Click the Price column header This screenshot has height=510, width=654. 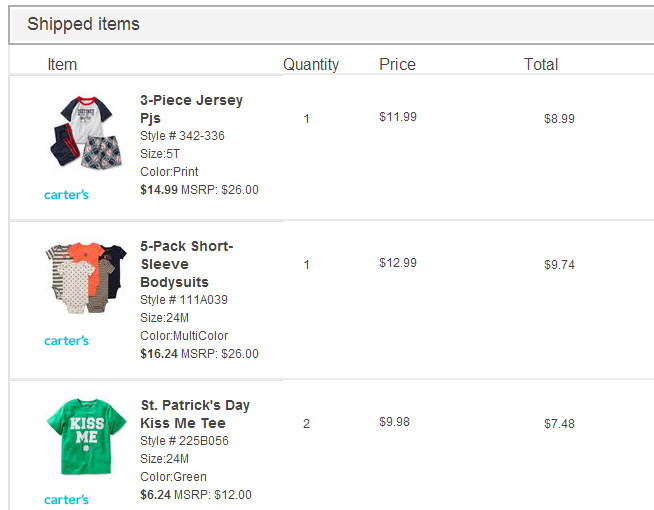(397, 65)
